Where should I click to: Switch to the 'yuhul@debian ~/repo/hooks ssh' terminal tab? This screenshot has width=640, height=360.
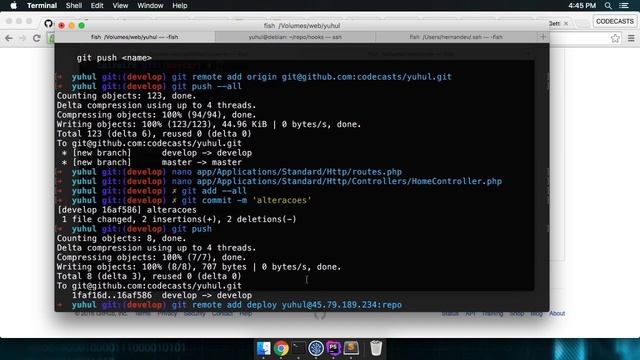coord(295,37)
